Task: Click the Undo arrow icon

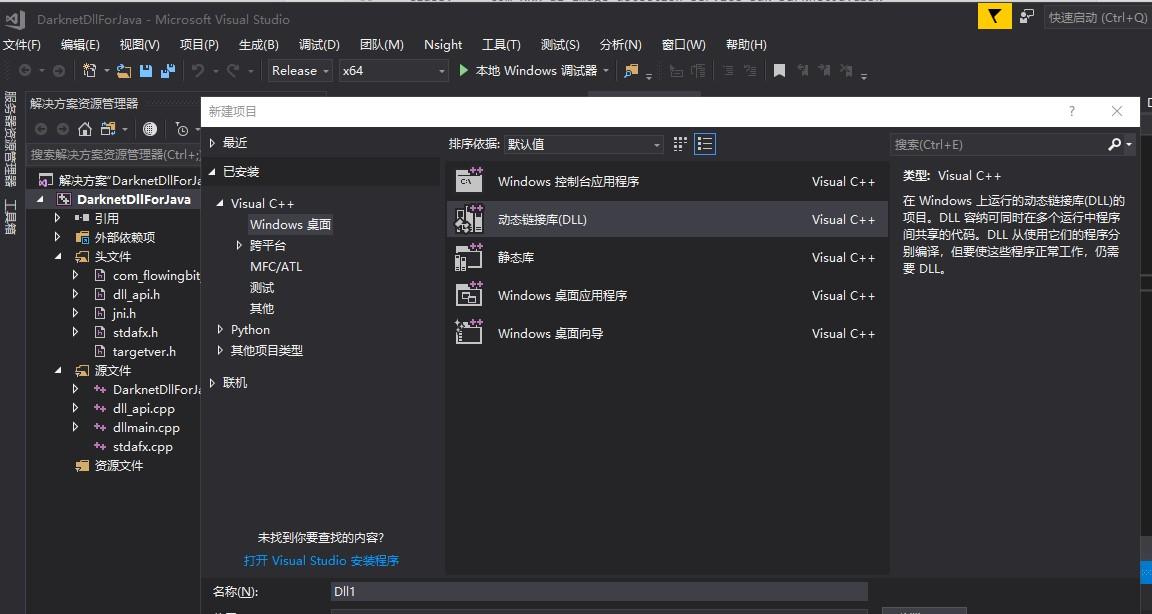Action: pos(198,71)
